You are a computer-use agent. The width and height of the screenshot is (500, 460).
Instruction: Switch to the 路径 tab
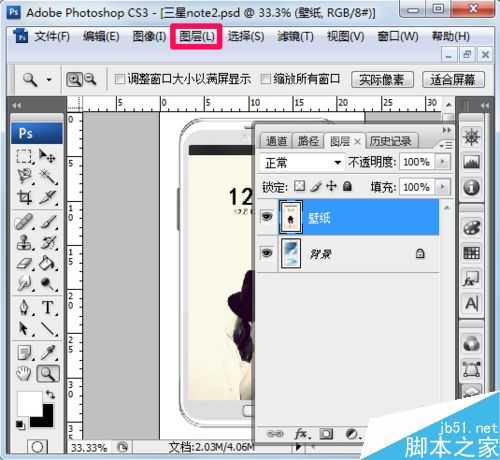tap(308, 141)
